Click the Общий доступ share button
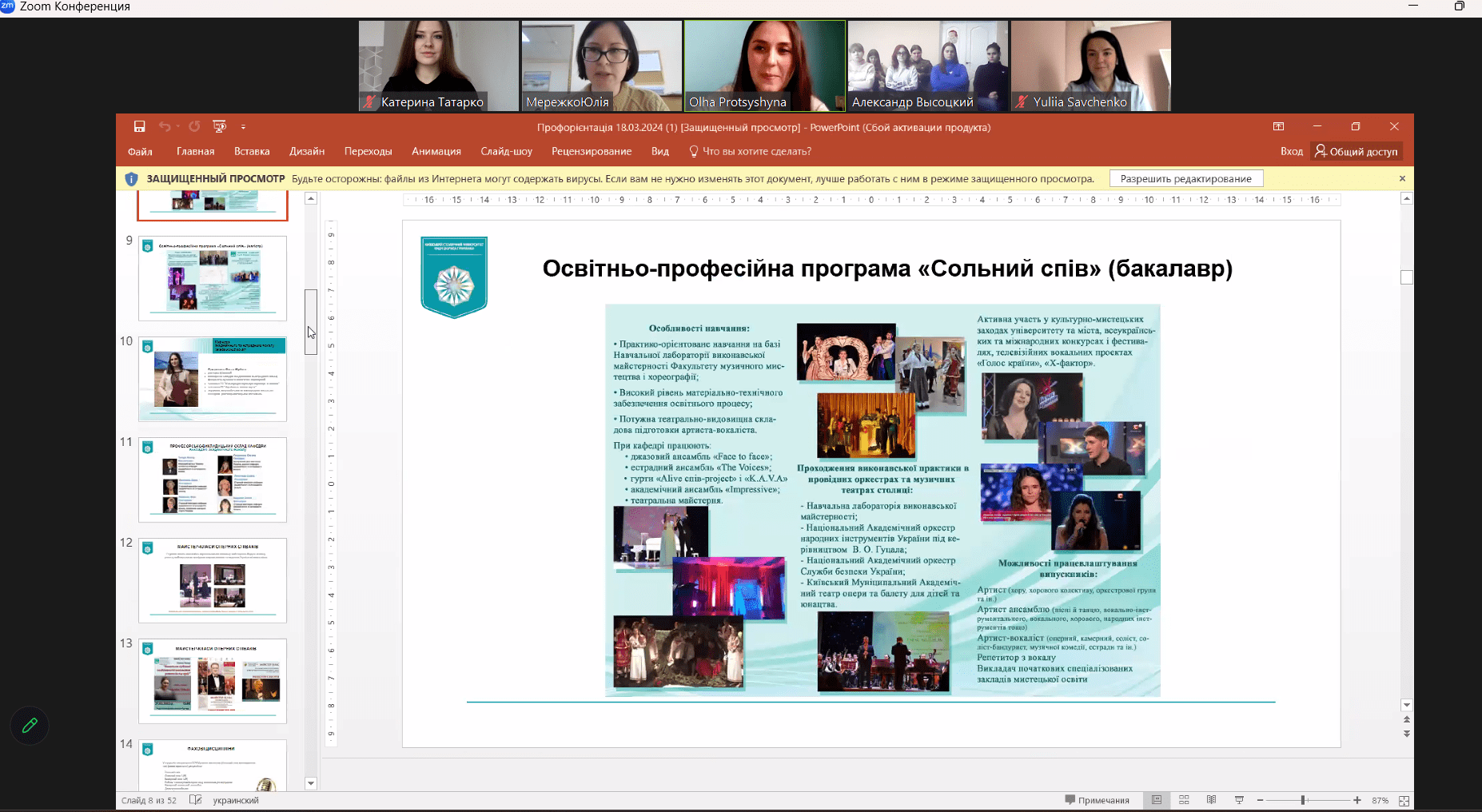The image size is (1482, 812). (1357, 151)
